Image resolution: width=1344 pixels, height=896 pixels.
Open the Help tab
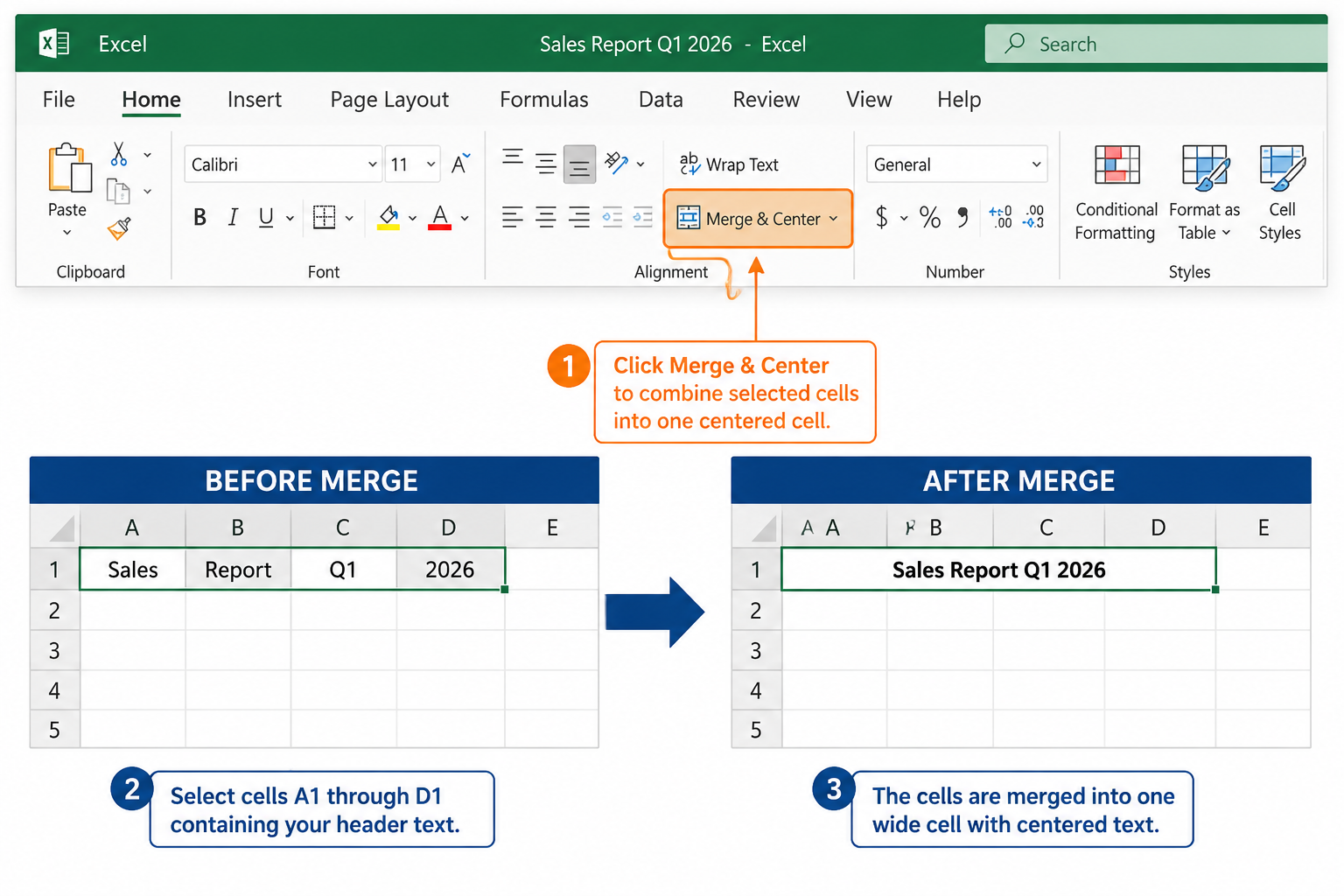(959, 100)
